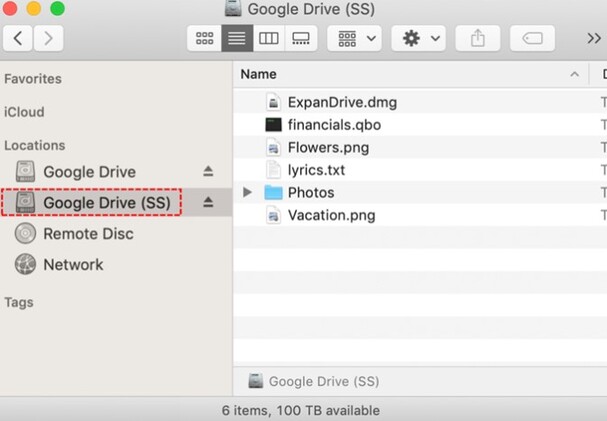This screenshot has height=421, width=607.
Task: Eject the Google Drive (SS) volume
Action: pos(208,202)
